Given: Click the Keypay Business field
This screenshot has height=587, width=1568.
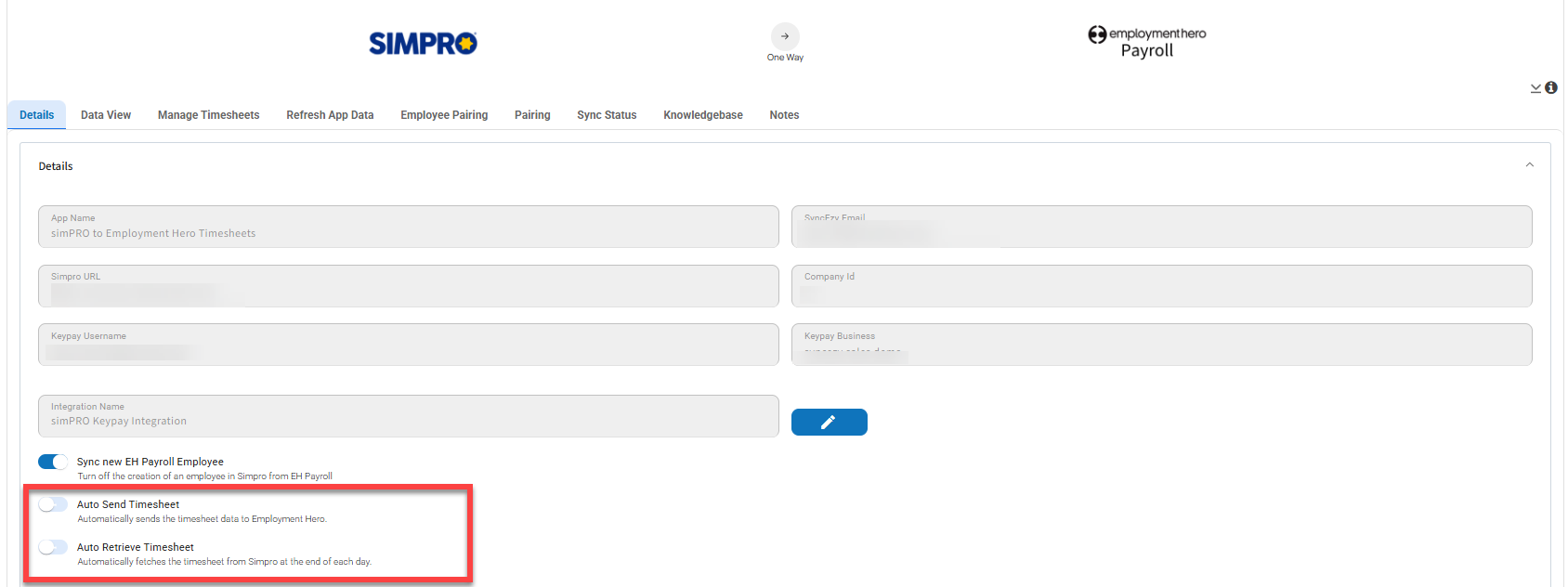Looking at the screenshot, I should pos(1162,345).
